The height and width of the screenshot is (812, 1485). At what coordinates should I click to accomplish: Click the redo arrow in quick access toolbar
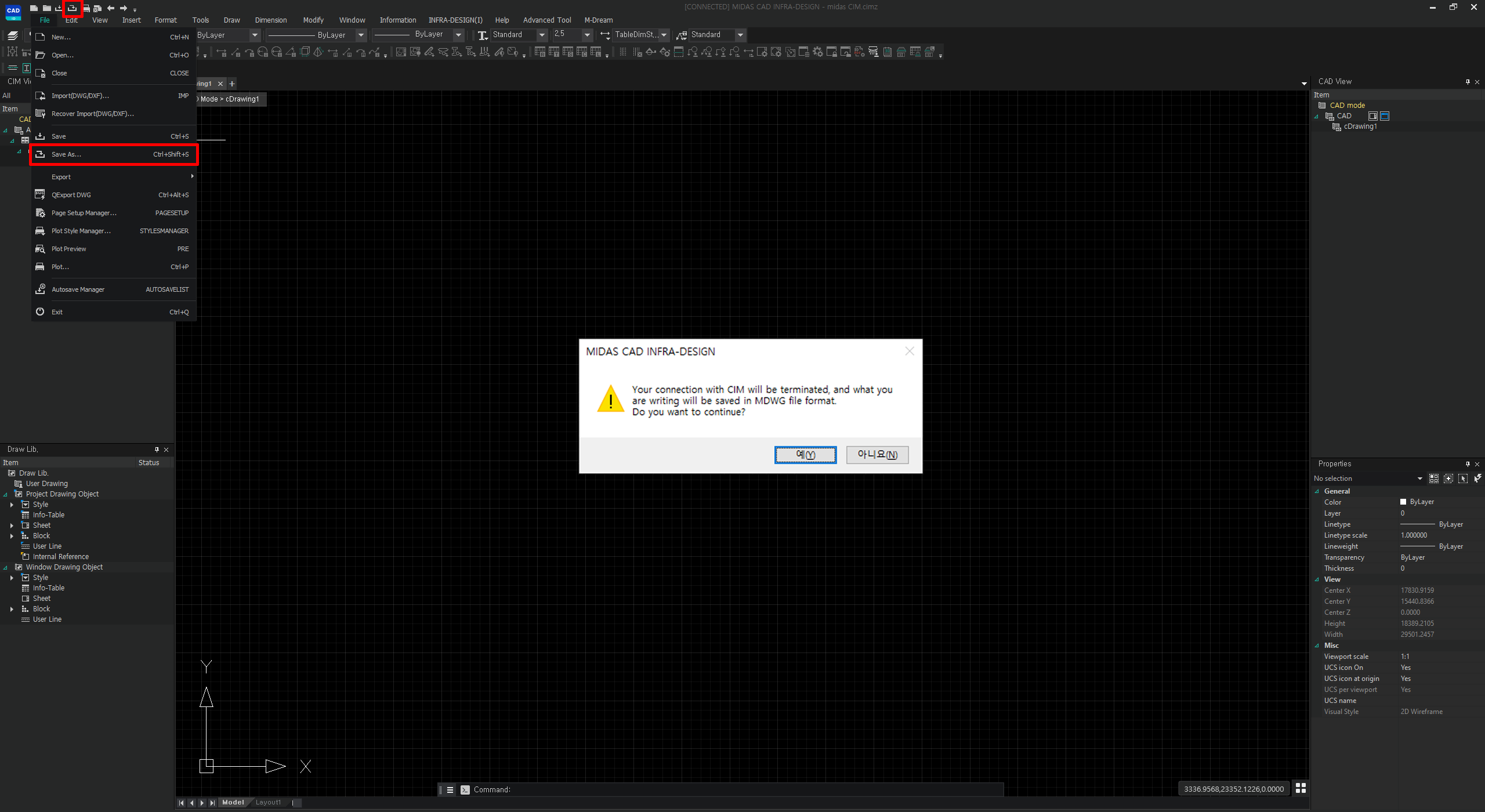tap(124, 8)
